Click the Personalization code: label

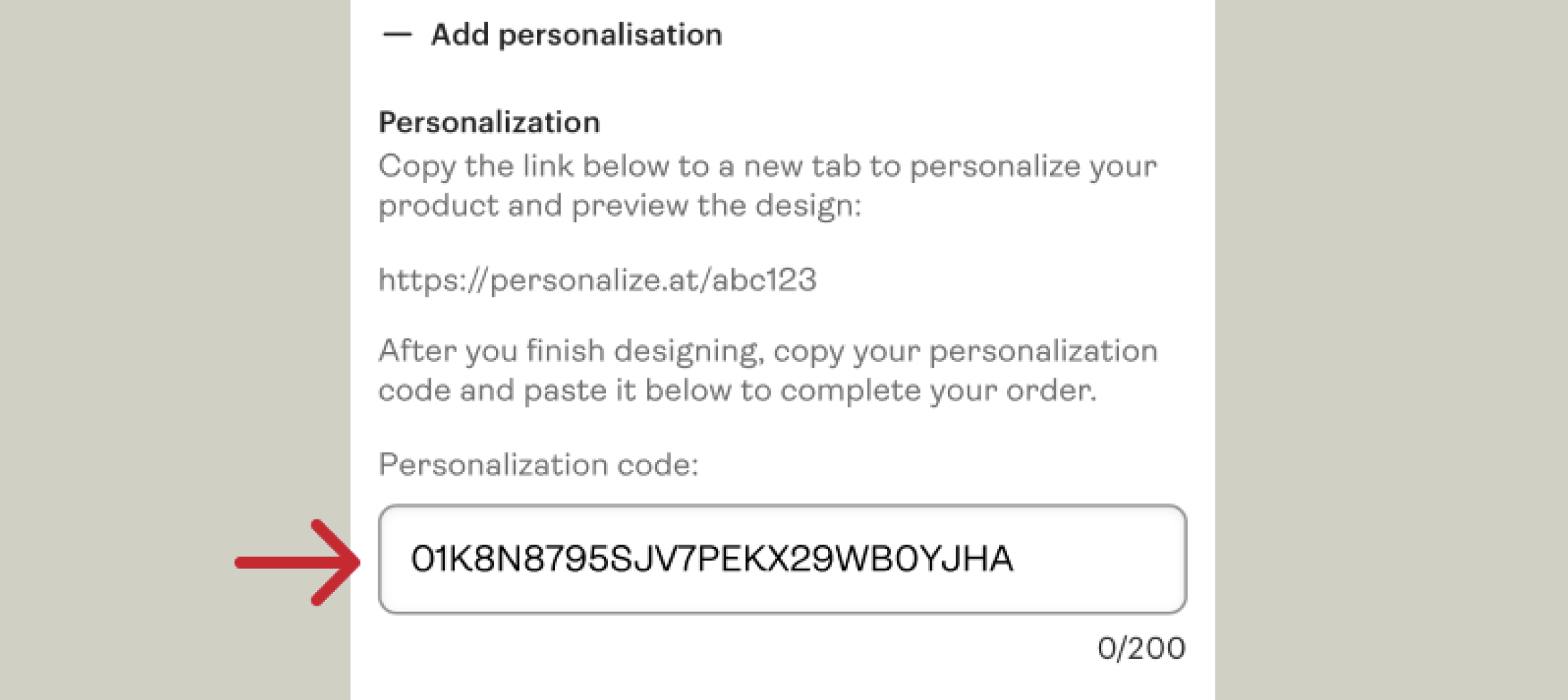click(x=539, y=464)
